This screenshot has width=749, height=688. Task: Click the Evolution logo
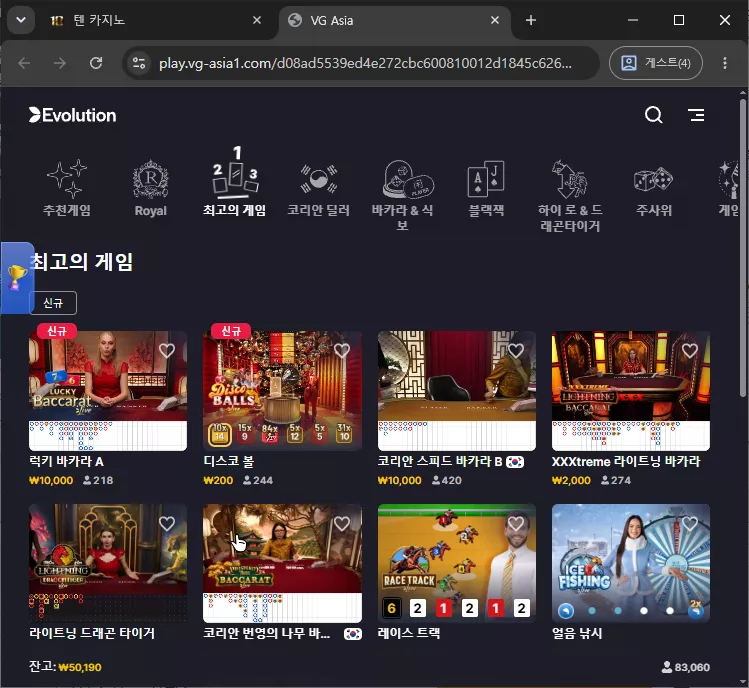(73, 115)
